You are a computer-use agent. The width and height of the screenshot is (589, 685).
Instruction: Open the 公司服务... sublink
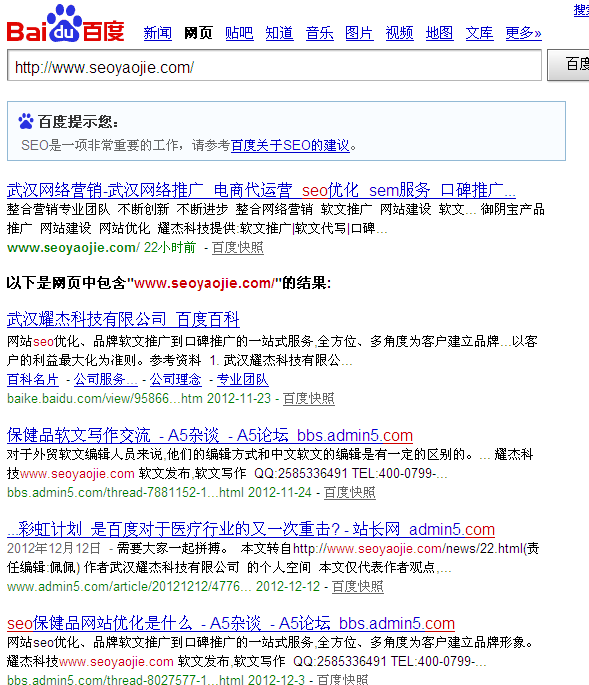[105, 379]
